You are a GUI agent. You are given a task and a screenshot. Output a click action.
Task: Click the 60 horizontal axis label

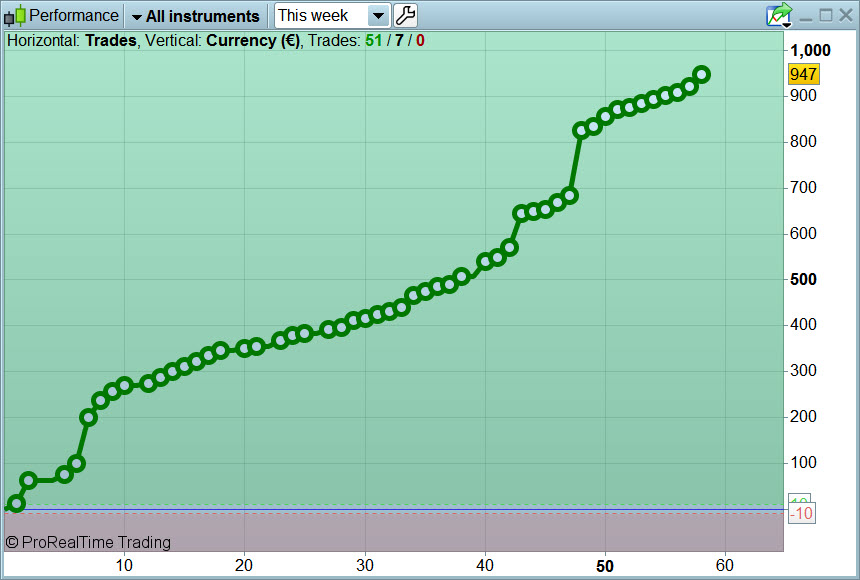[x=725, y=565]
